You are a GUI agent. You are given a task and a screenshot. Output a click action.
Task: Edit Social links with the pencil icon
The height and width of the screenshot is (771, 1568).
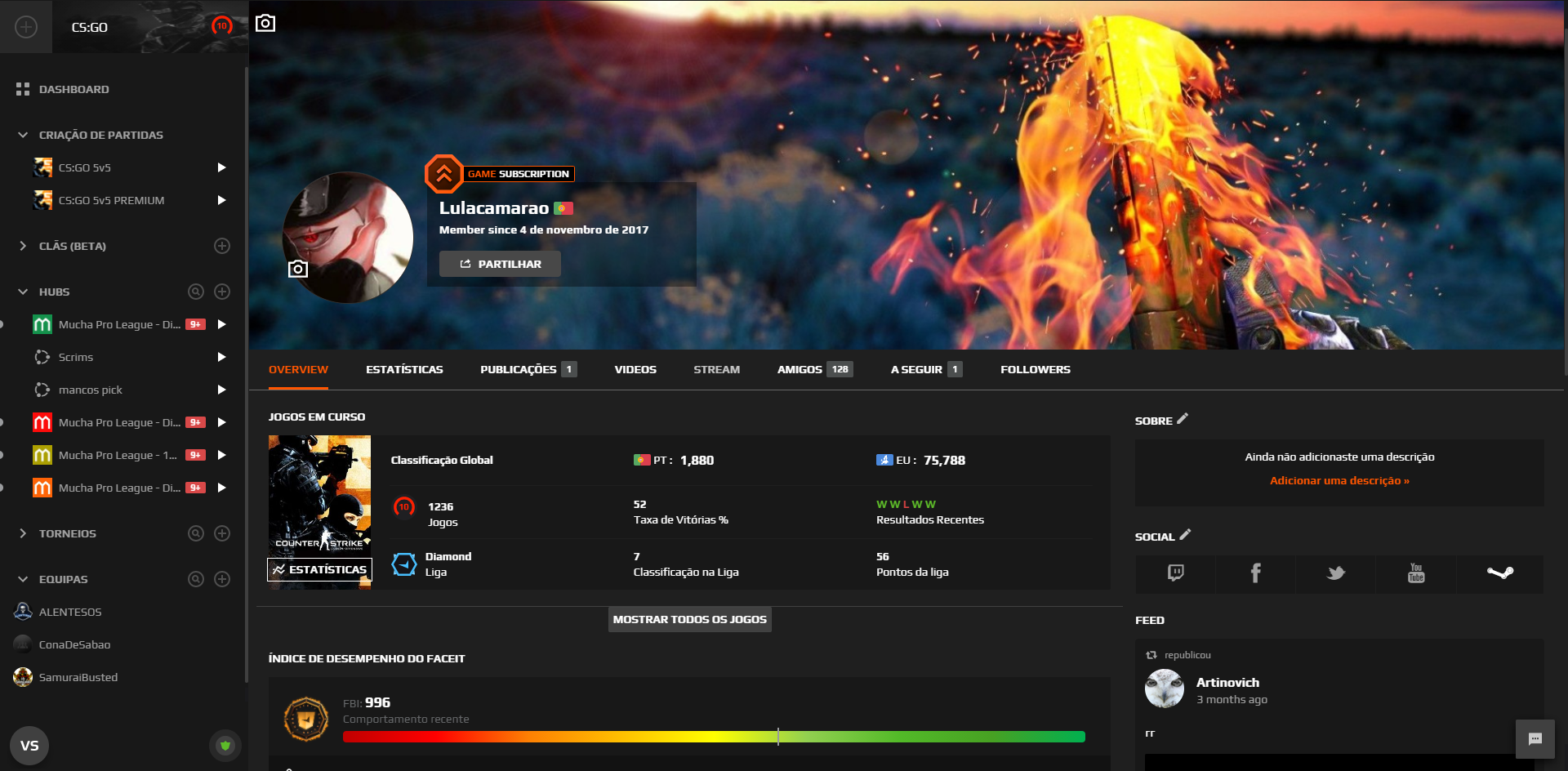(1185, 535)
